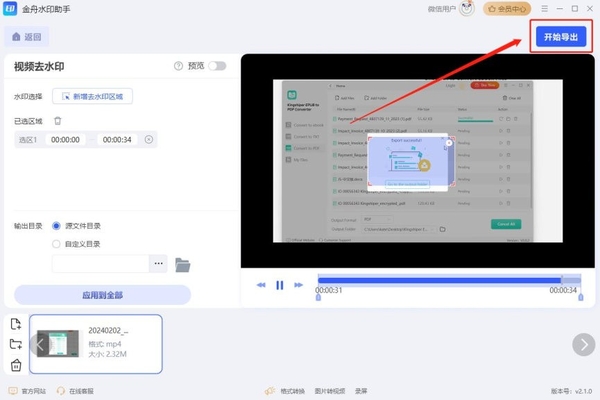Open the 录屏 screen recording link
The image size is (600, 400).
tap(361, 391)
